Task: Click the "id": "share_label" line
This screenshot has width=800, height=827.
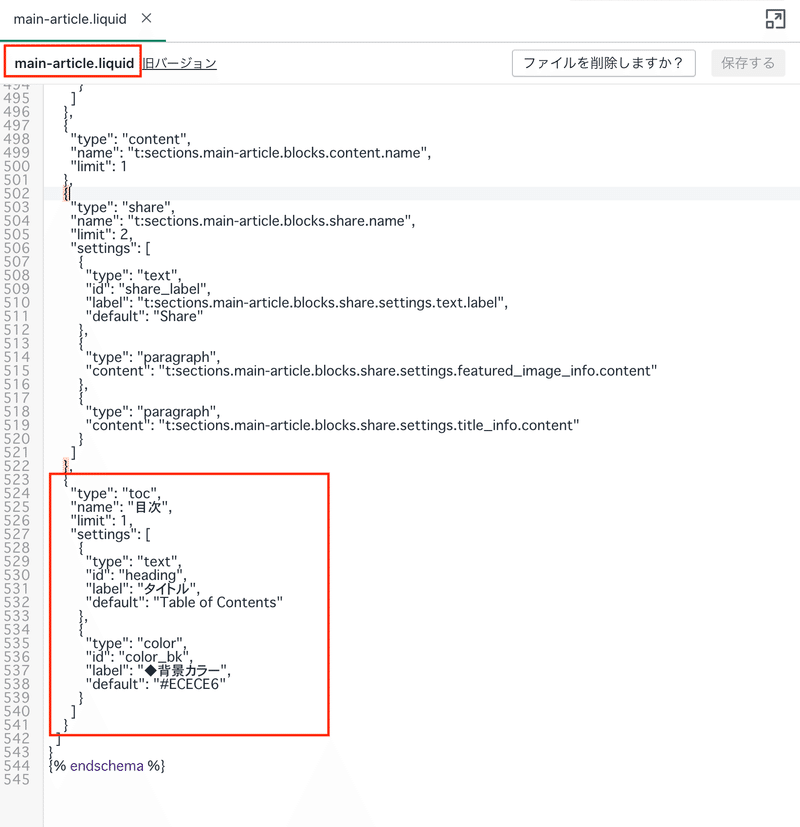Action: (x=148, y=289)
